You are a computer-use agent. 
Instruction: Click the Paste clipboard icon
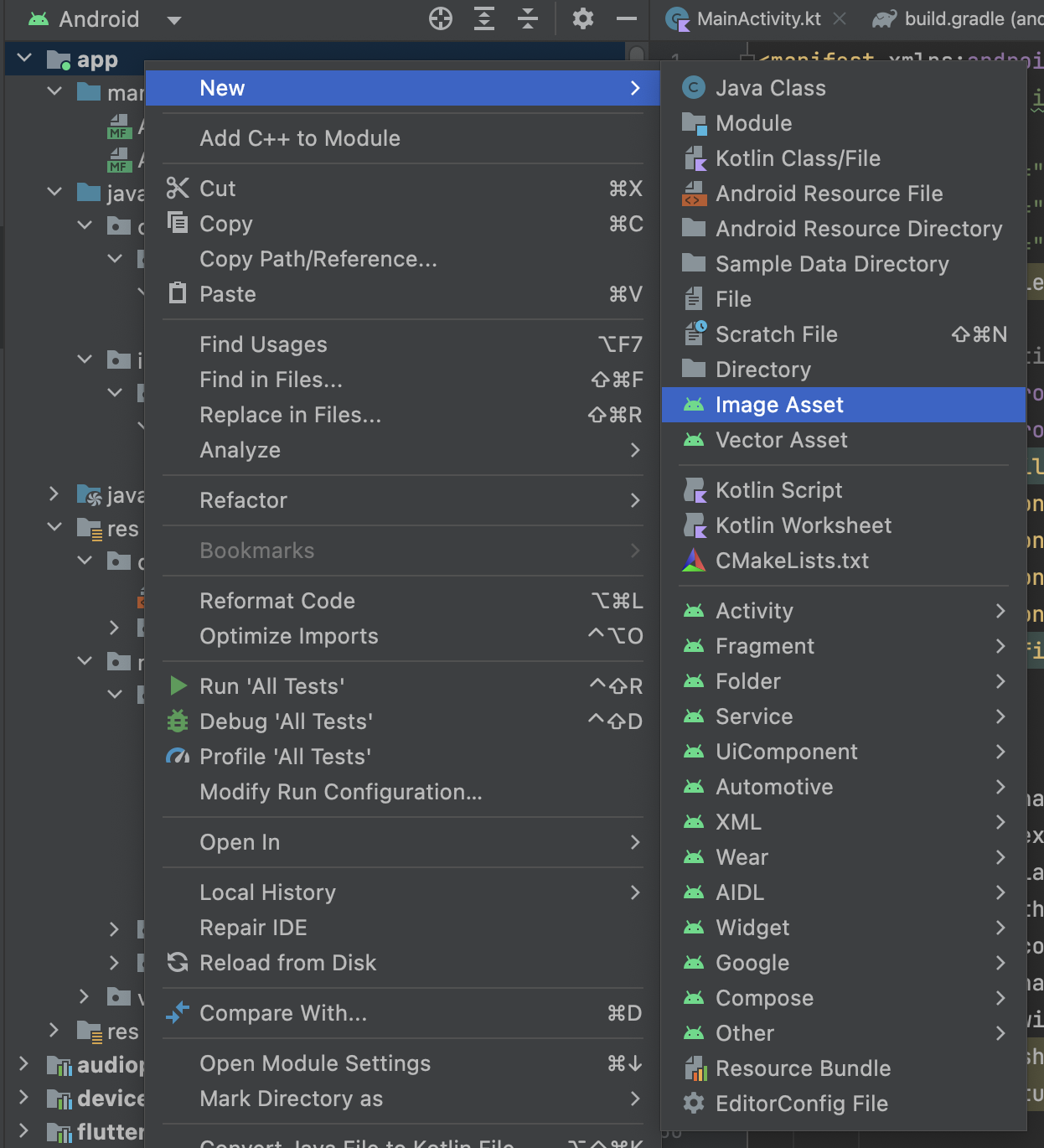click(x=178, y=293)
